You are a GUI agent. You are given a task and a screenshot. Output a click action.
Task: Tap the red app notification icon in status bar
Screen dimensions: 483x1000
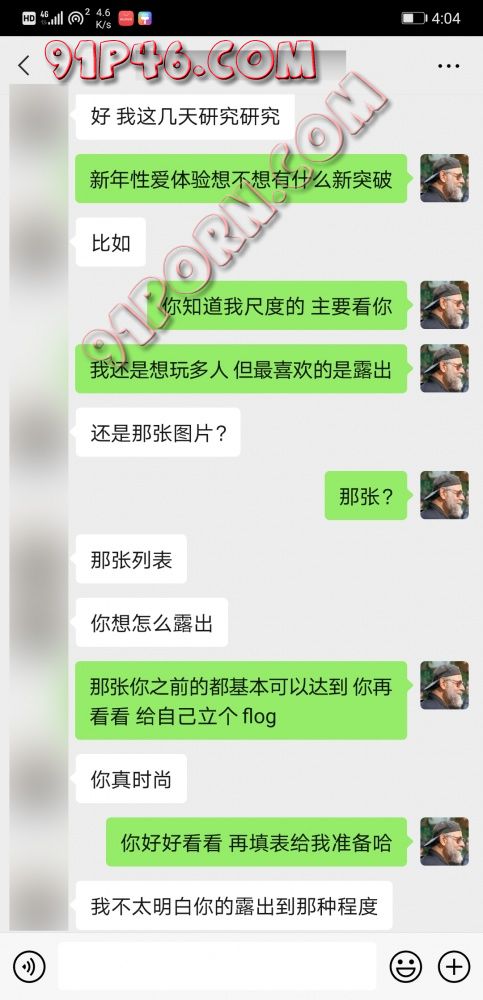point(126,18)
